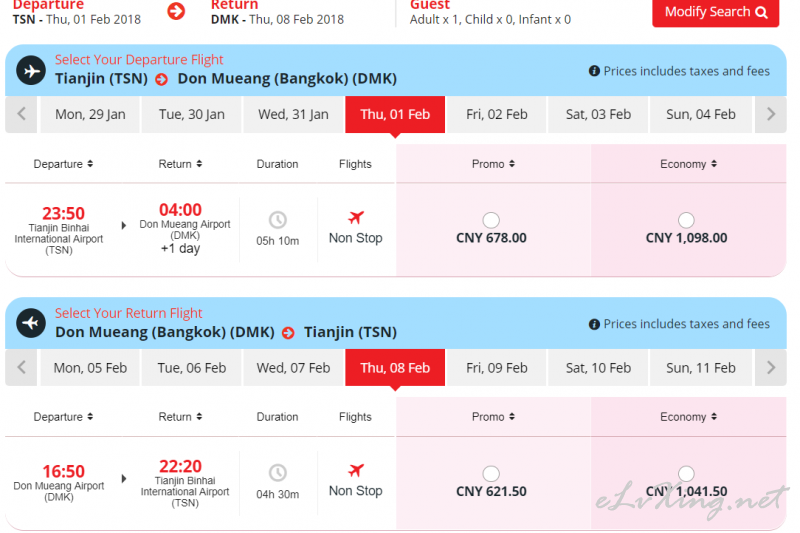Show later departure dates with right chevron

click(x=770, y=114)
